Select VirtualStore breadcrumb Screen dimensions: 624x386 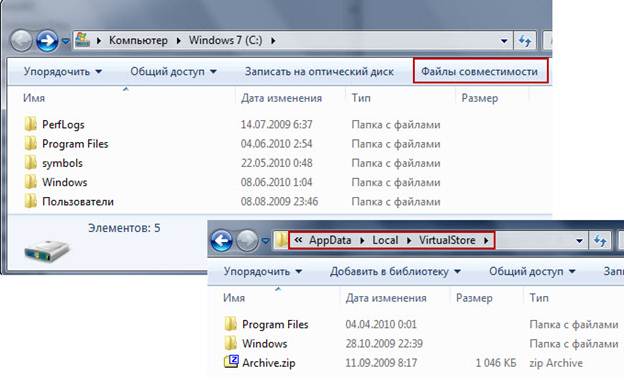pyautogui.click(x=447, y=240)
